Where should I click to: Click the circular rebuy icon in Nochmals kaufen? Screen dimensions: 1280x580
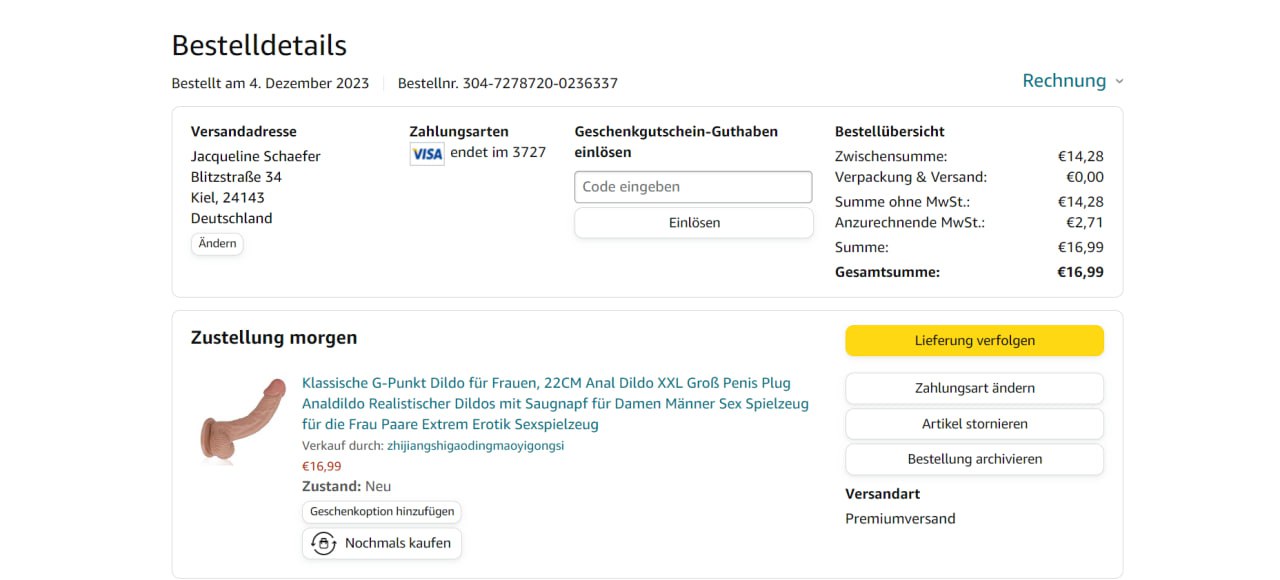323,543
